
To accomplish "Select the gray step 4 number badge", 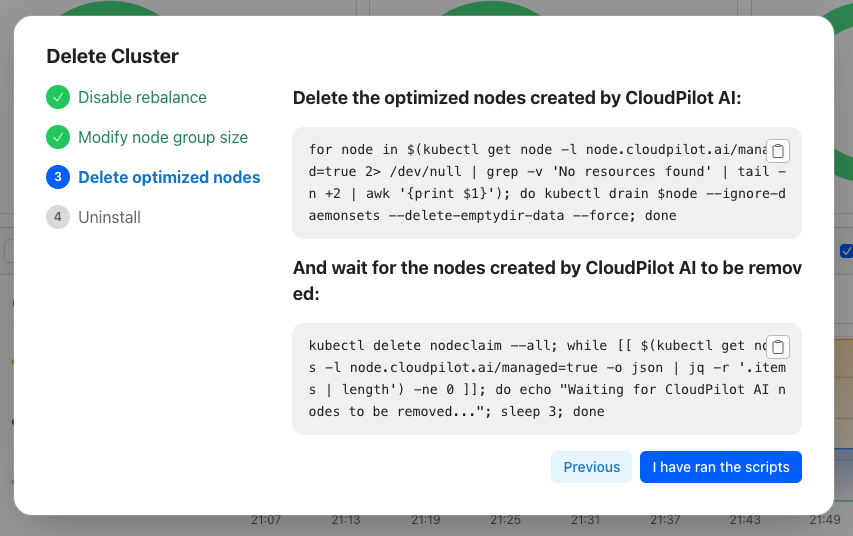I will tap(58, 217).
